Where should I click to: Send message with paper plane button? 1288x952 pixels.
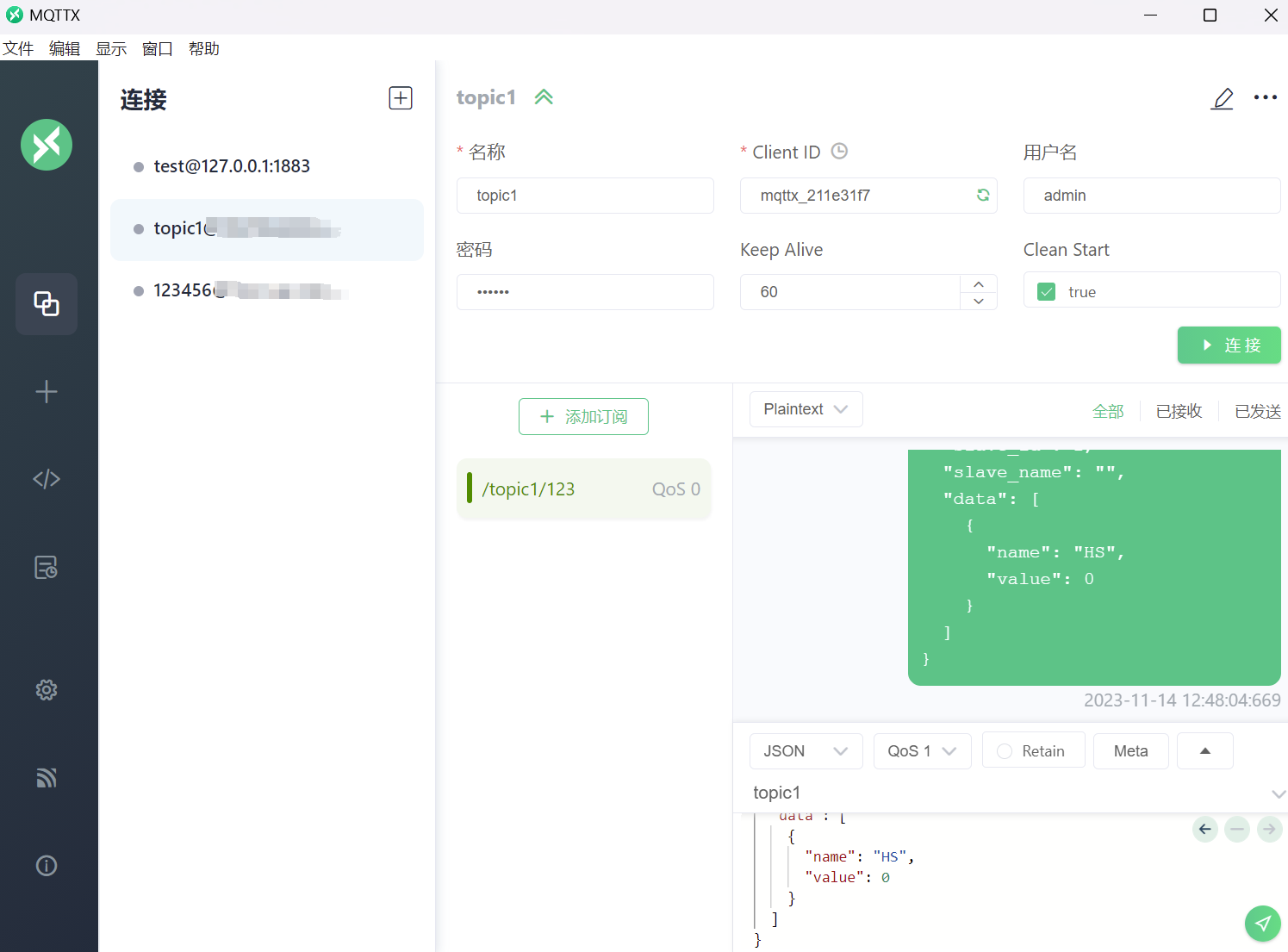pos(1262,924)
